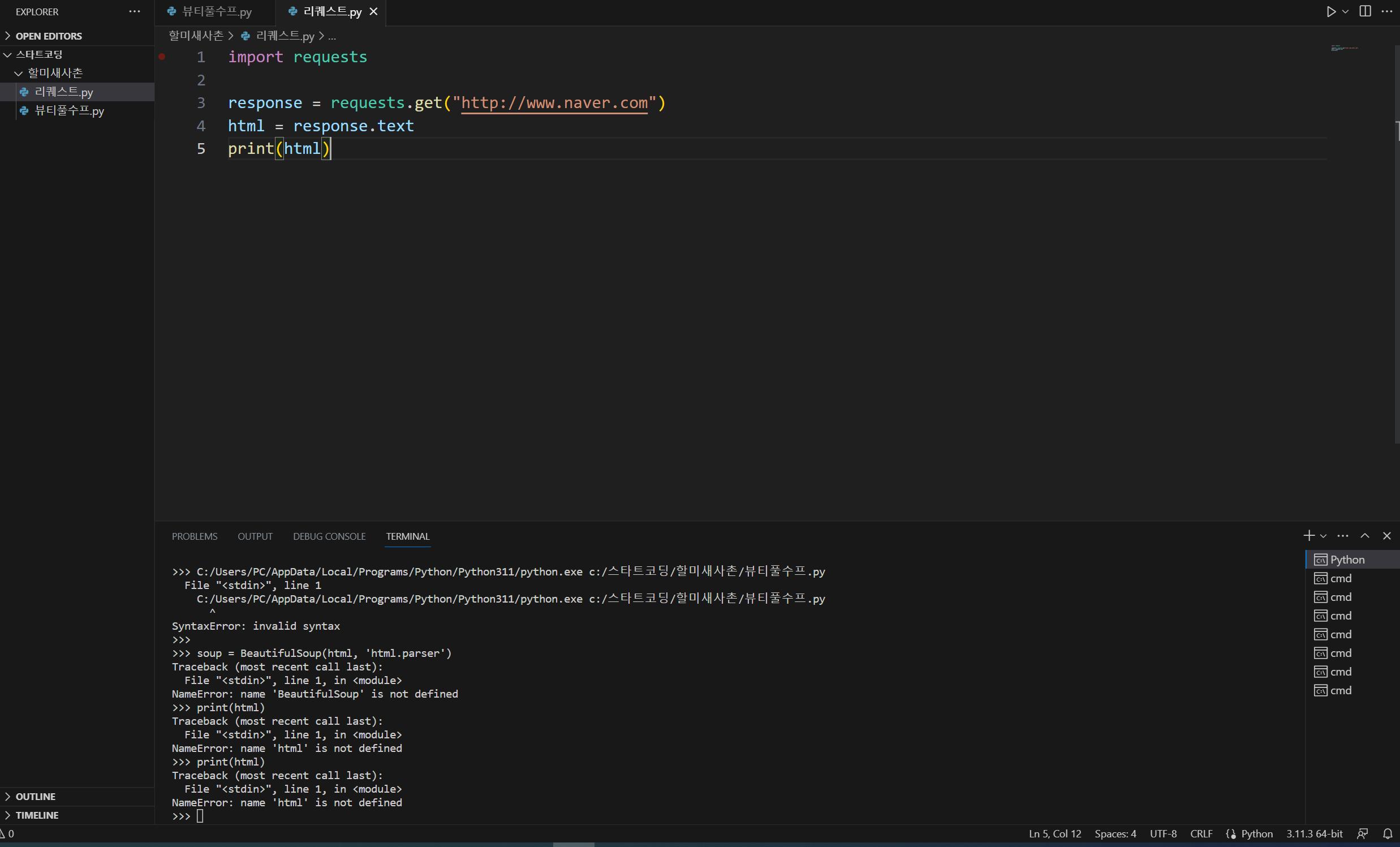1400x847 pixels.
Task: Click the 할미새사촌 breadcrumb
Action: [x=196, y=36]
